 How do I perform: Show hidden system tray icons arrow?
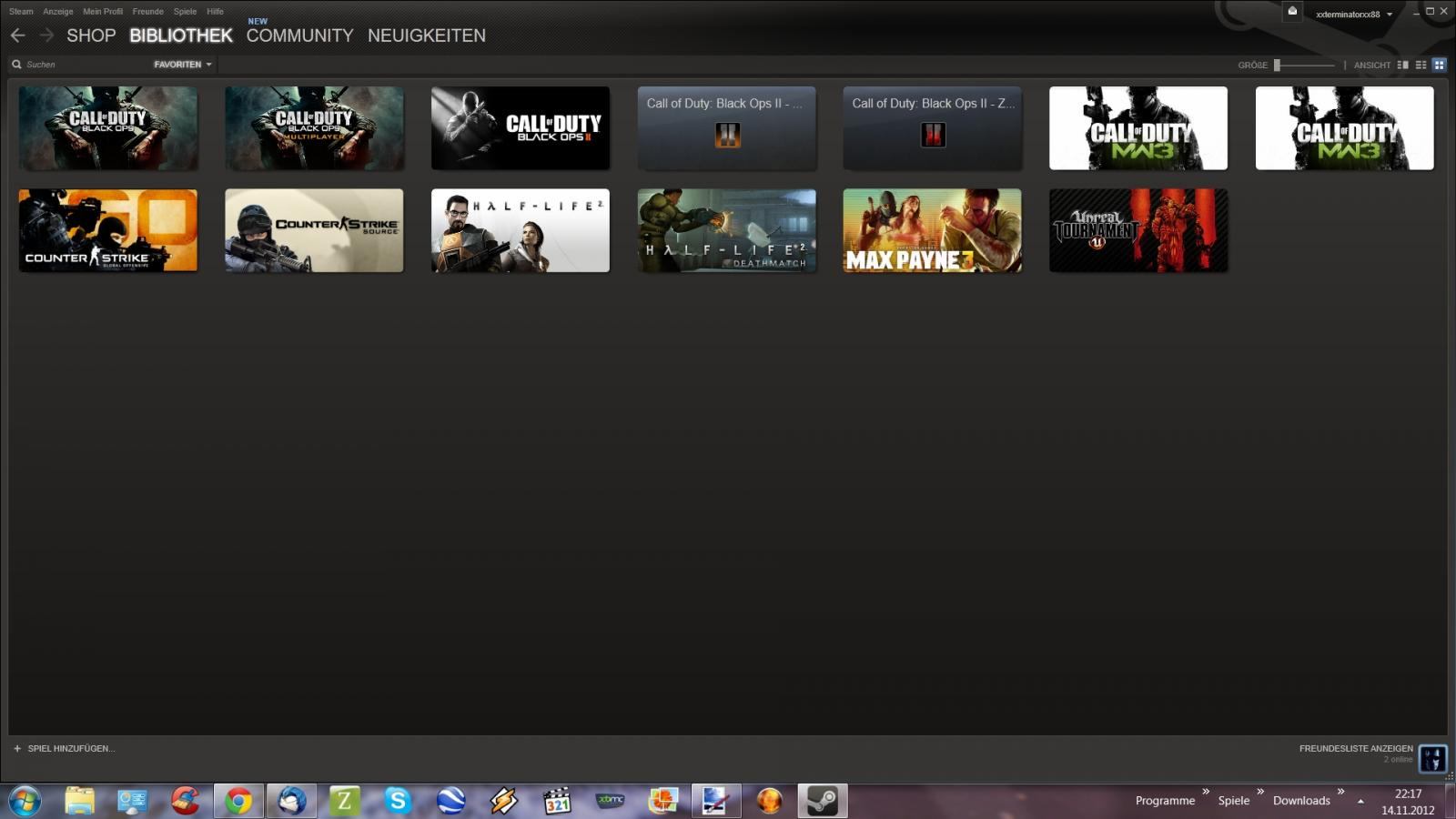[1360, 801]
